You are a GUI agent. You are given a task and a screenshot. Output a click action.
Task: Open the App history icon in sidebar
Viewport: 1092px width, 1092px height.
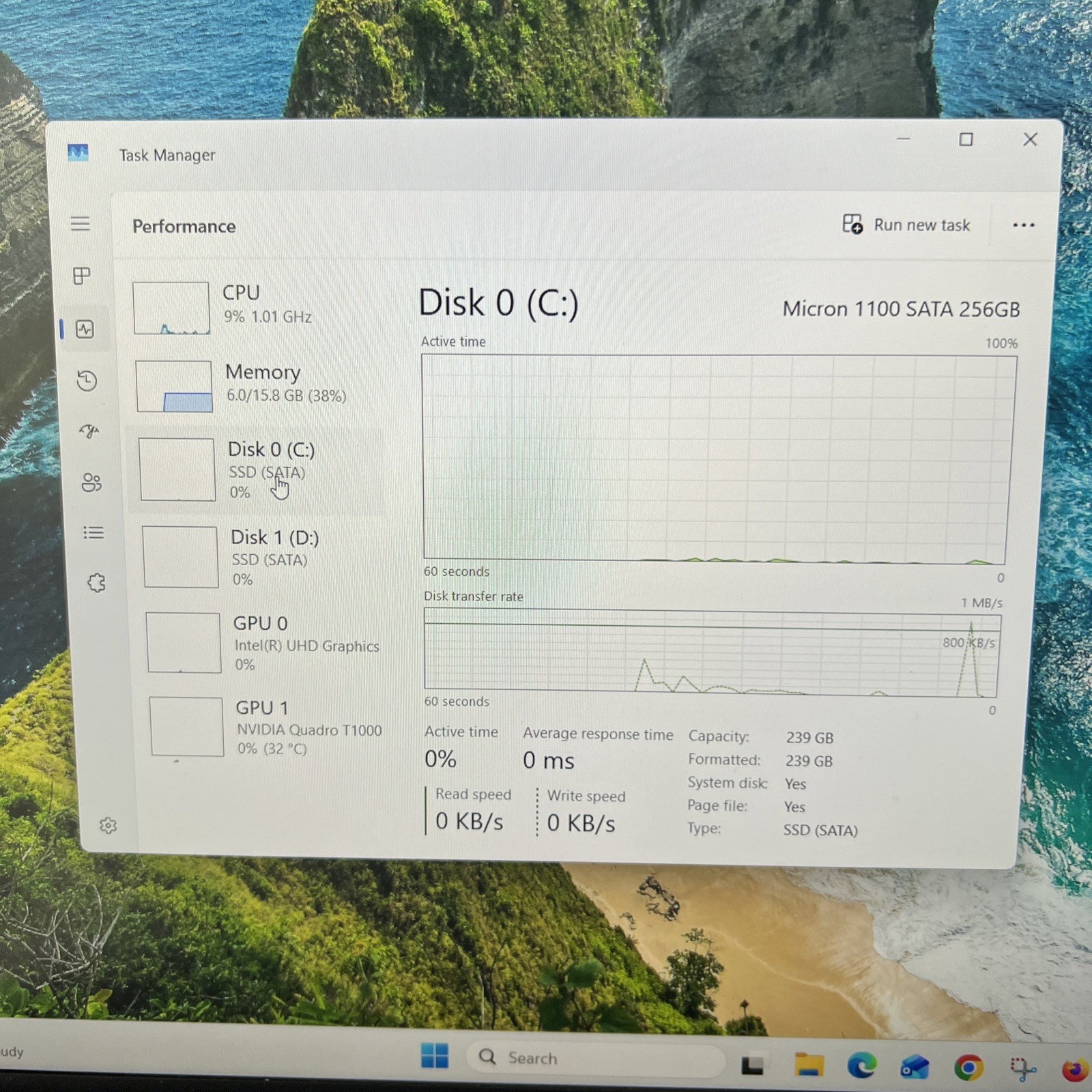coord(87,380)
